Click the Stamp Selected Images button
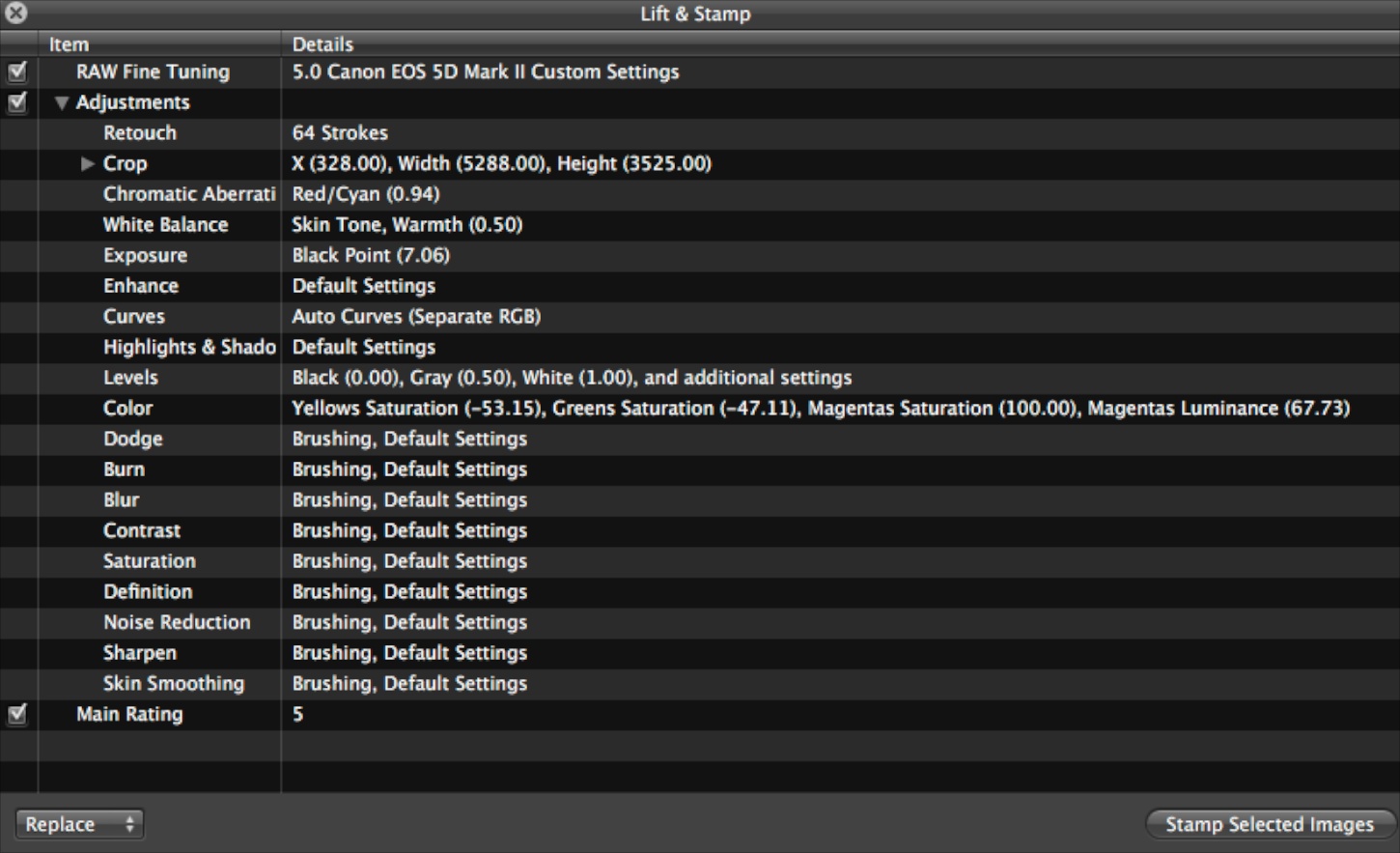Screen dimensions: 1400x853 click(x=1269, y=824)
